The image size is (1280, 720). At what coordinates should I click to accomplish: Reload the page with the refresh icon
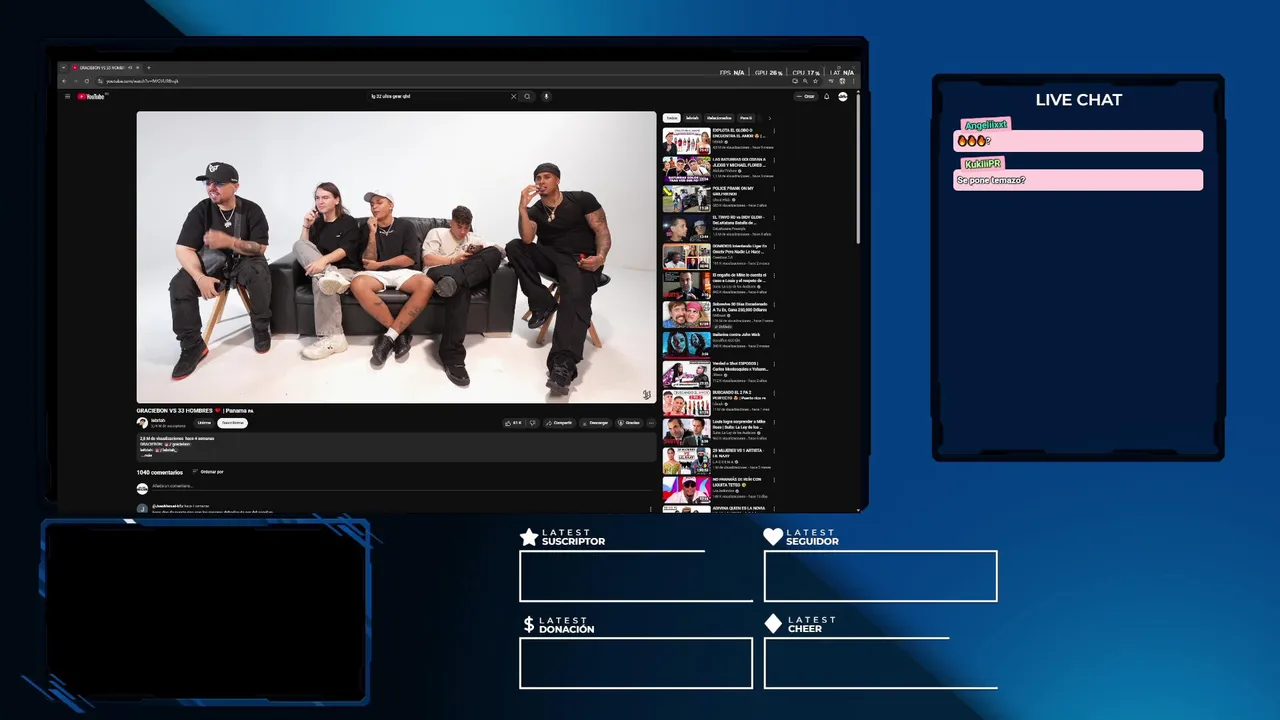click(87, 81)
